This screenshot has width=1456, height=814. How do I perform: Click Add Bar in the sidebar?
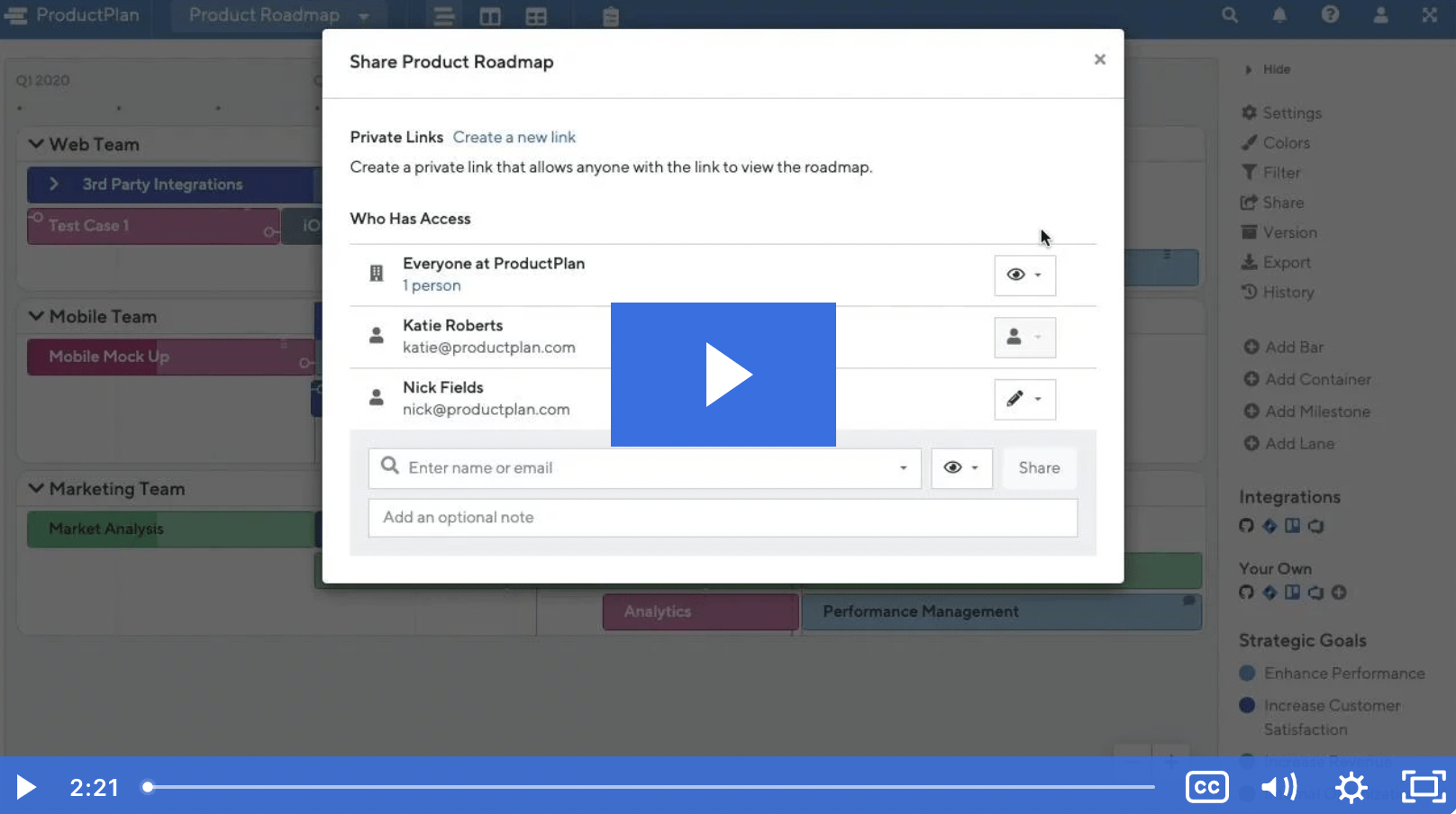1284,347
